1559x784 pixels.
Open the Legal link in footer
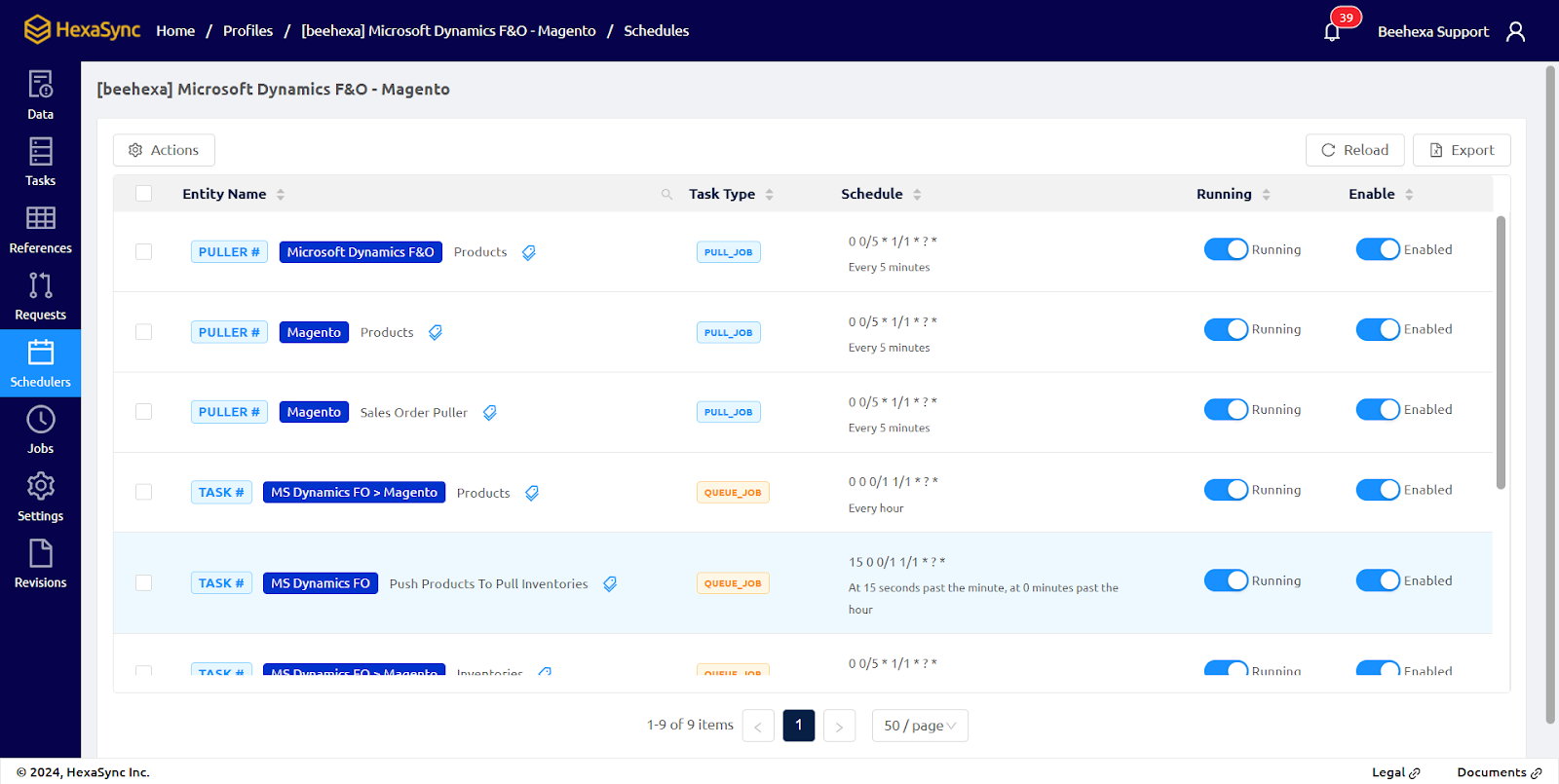(x=1395, y=772)
